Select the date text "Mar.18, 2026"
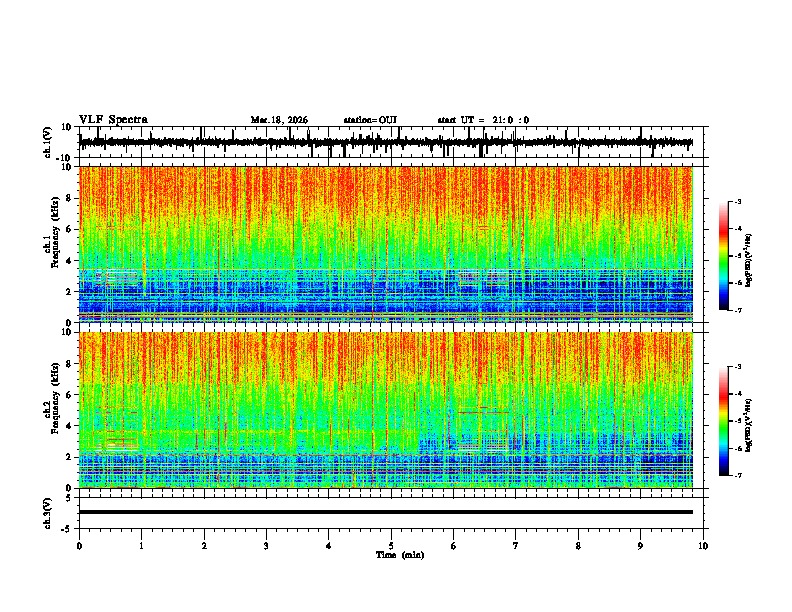Image resolution: width=792 pixels, height=612 pixels. [279, 120]
